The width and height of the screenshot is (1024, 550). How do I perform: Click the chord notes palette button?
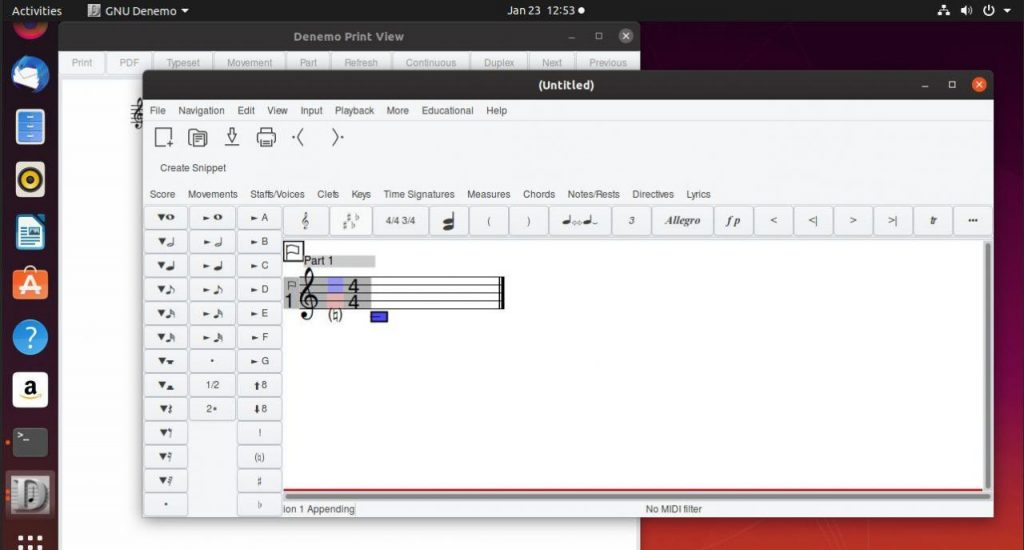pyautogui.click(x=449, y=221)
